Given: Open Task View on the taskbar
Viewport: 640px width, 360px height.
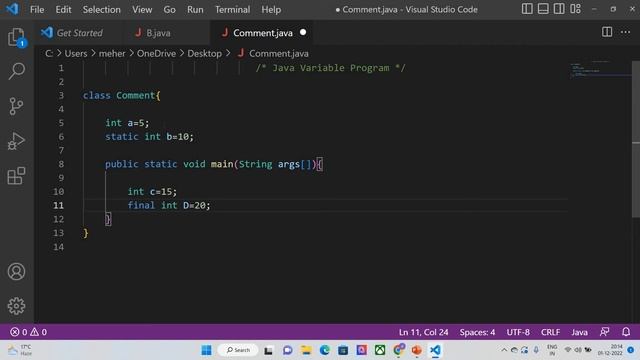Looking at the screenshot, I should pos(268,350).
